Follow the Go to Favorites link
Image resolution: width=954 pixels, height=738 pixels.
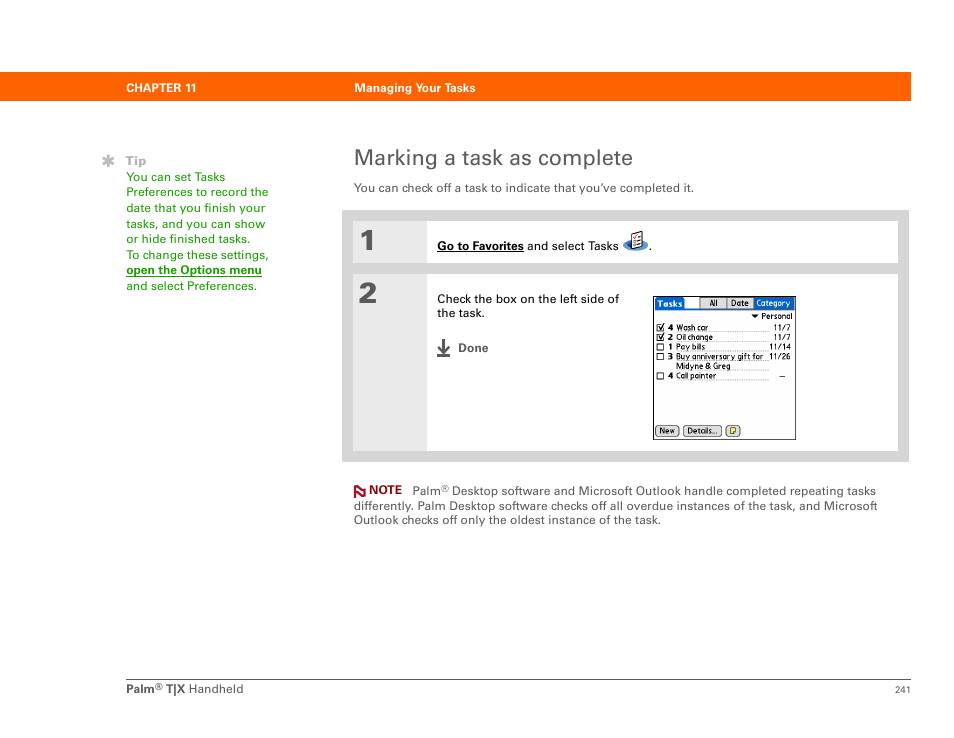(x=480, y=246)
